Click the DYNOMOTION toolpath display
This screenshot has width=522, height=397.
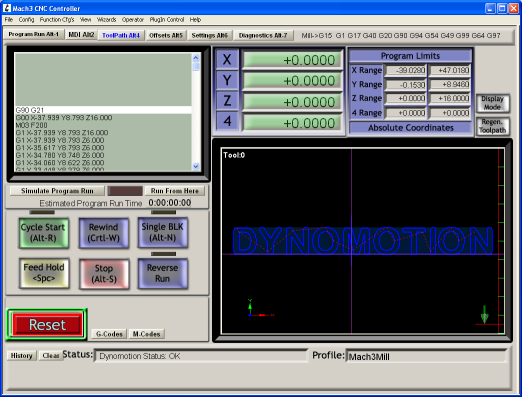click(363, 241)
